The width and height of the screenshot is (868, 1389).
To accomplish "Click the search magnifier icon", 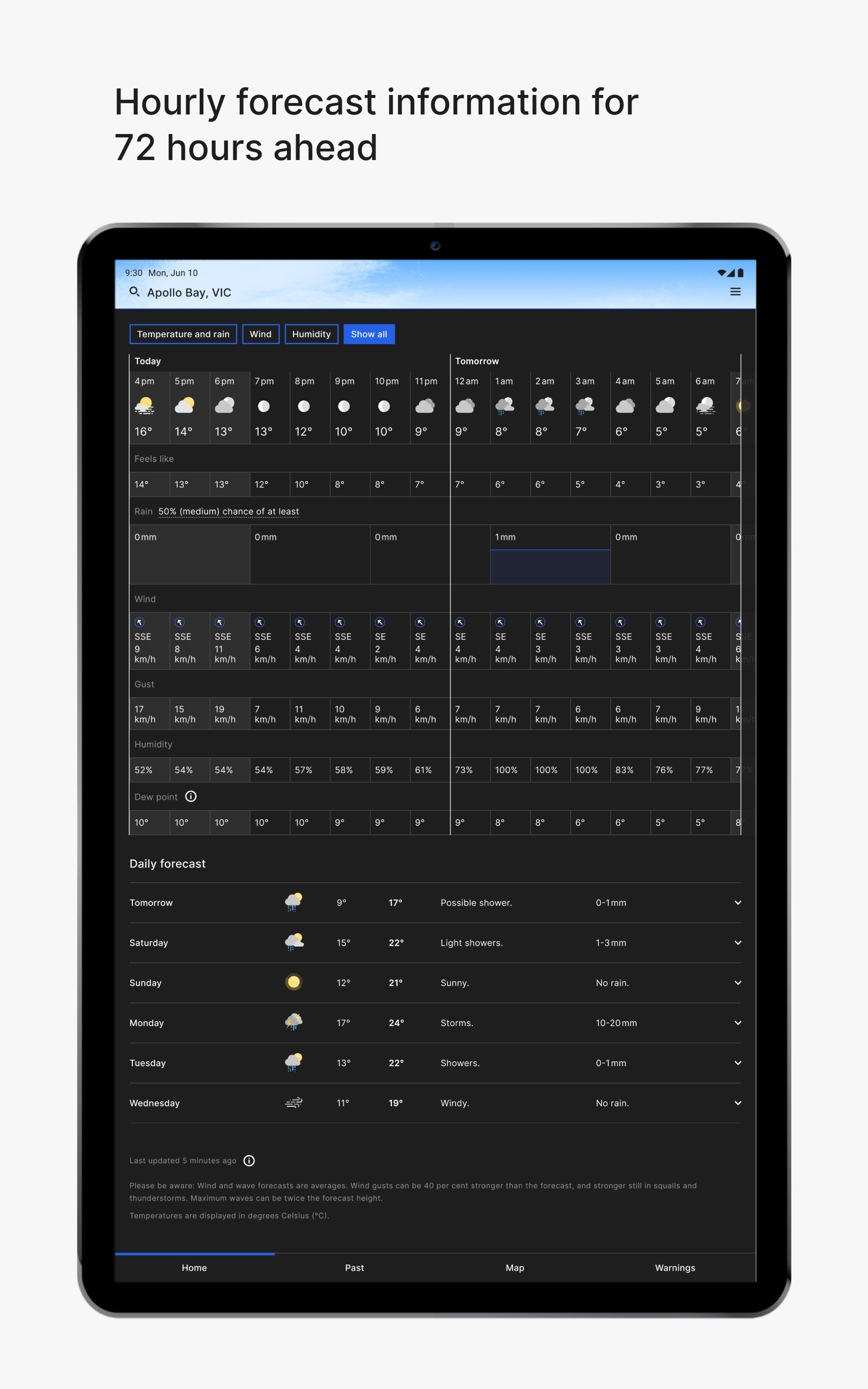I will (135, 291).
